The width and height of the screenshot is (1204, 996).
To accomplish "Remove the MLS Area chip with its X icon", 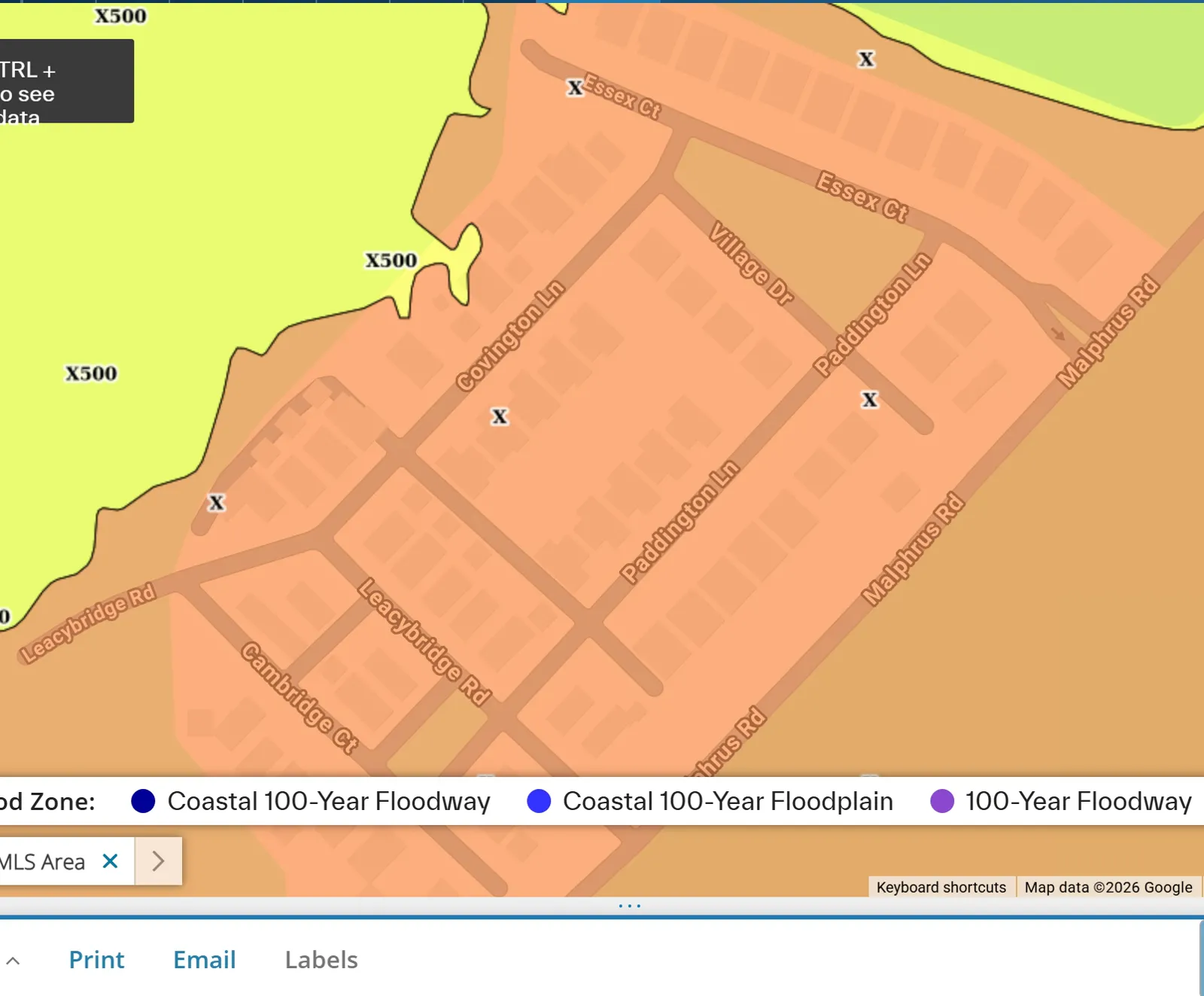I will tap(110, 860).
